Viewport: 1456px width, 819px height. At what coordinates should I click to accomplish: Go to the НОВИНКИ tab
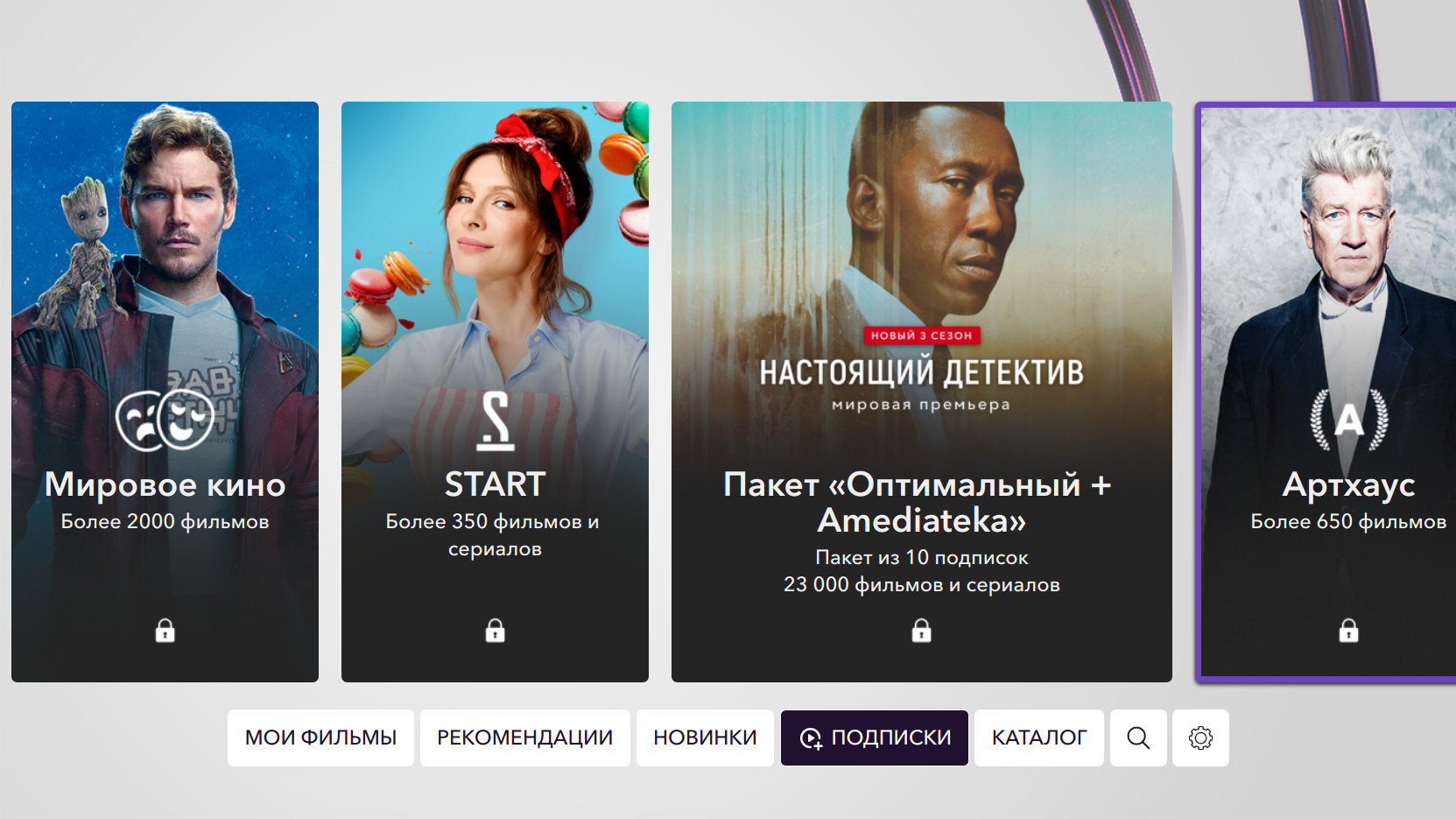[x=705, y=738]
